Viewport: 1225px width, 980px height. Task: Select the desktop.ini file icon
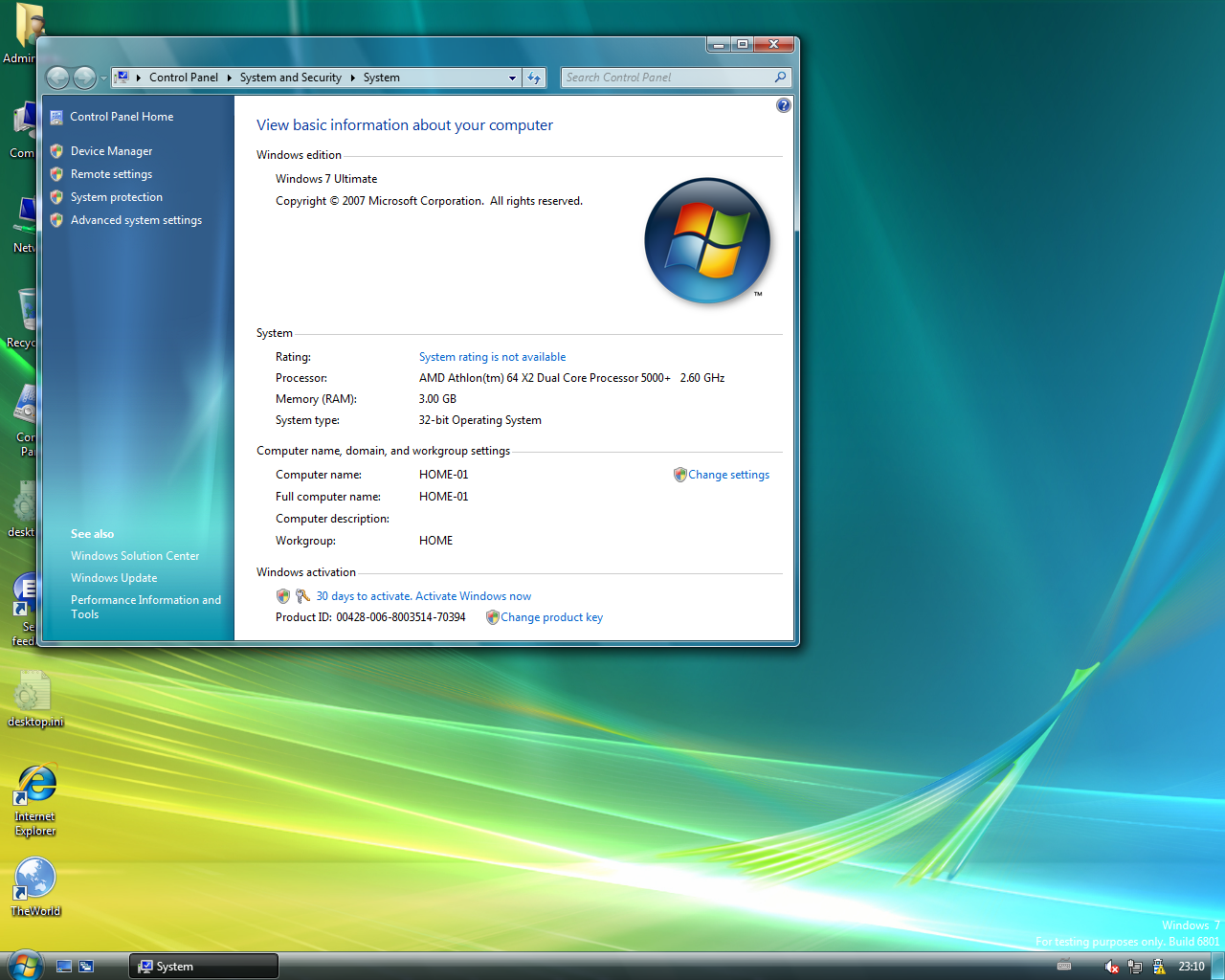(33, 693)
